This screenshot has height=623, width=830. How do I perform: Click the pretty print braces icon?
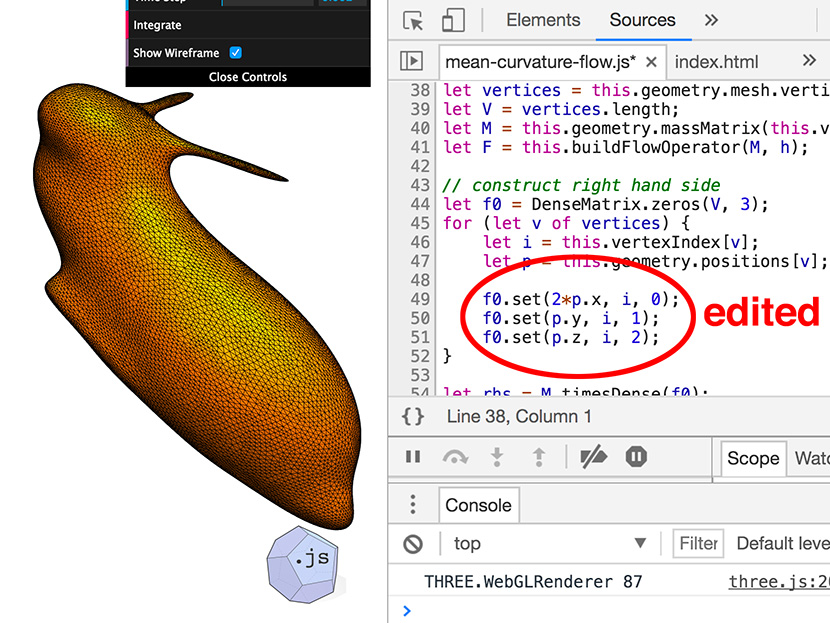click(413, 417)
